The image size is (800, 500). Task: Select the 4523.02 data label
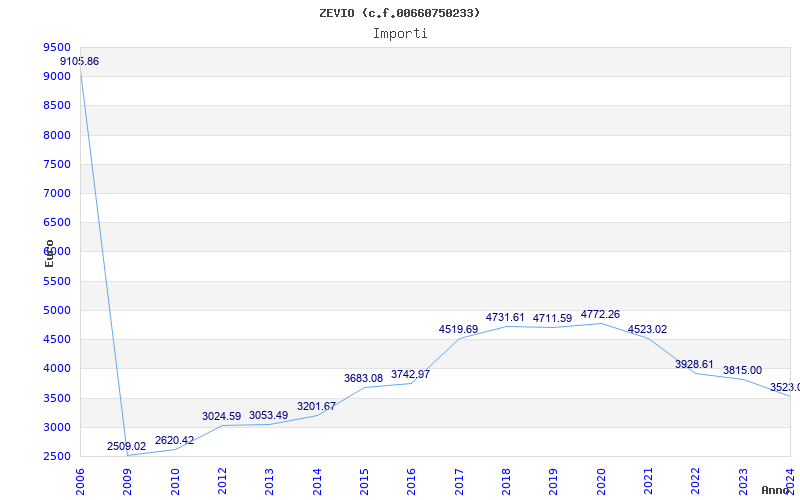click(x=647, y=330)
